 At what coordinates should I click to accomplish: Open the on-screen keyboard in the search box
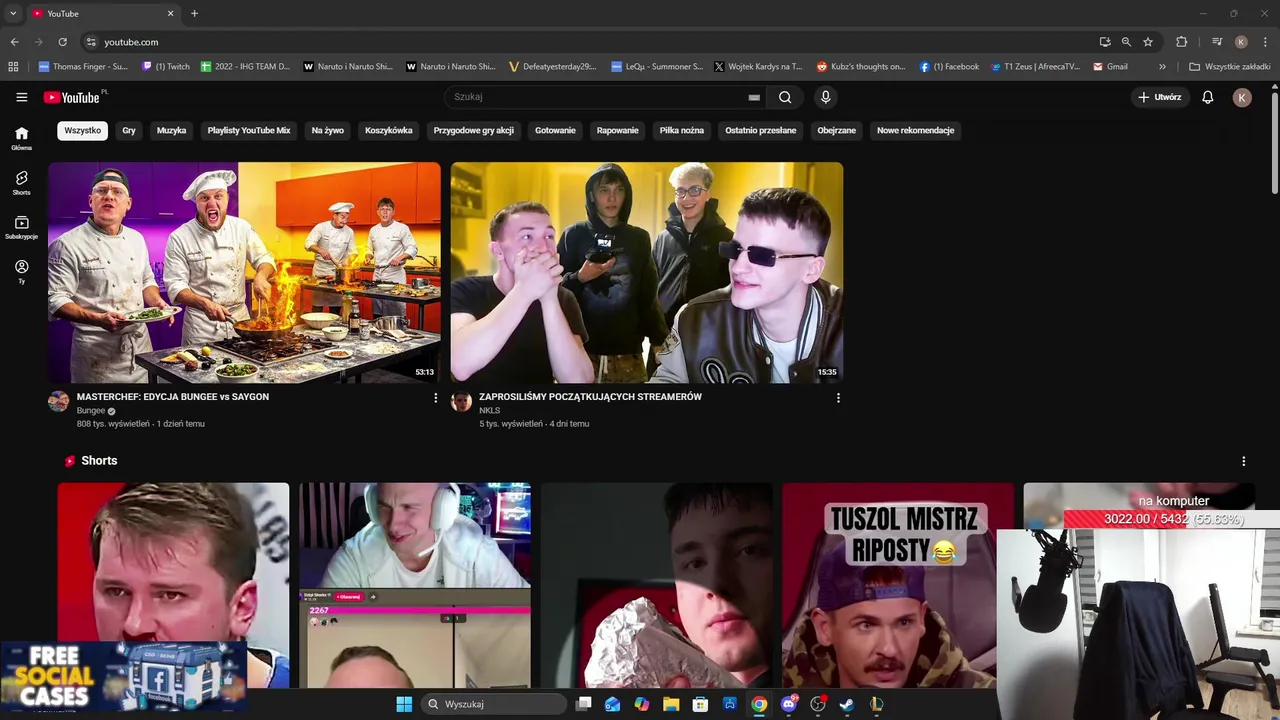coord(754,97)
